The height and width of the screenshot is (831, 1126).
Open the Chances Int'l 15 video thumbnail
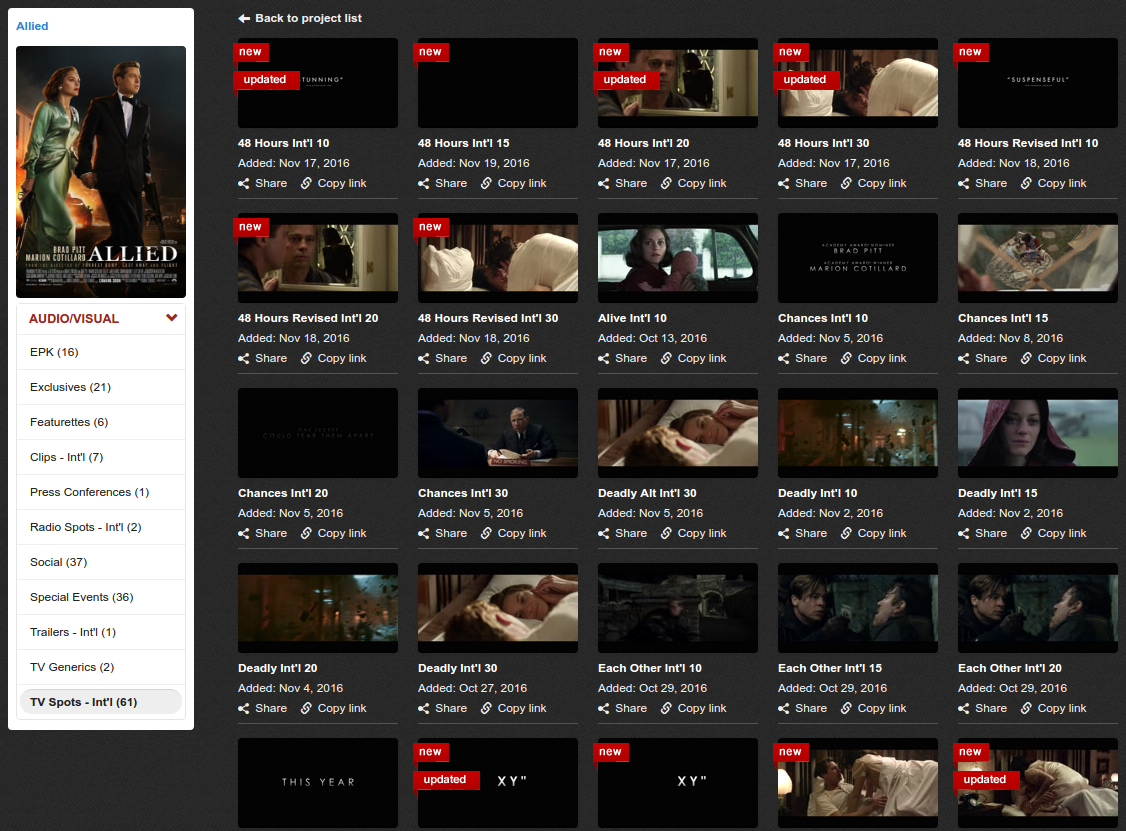[1038, 258]
